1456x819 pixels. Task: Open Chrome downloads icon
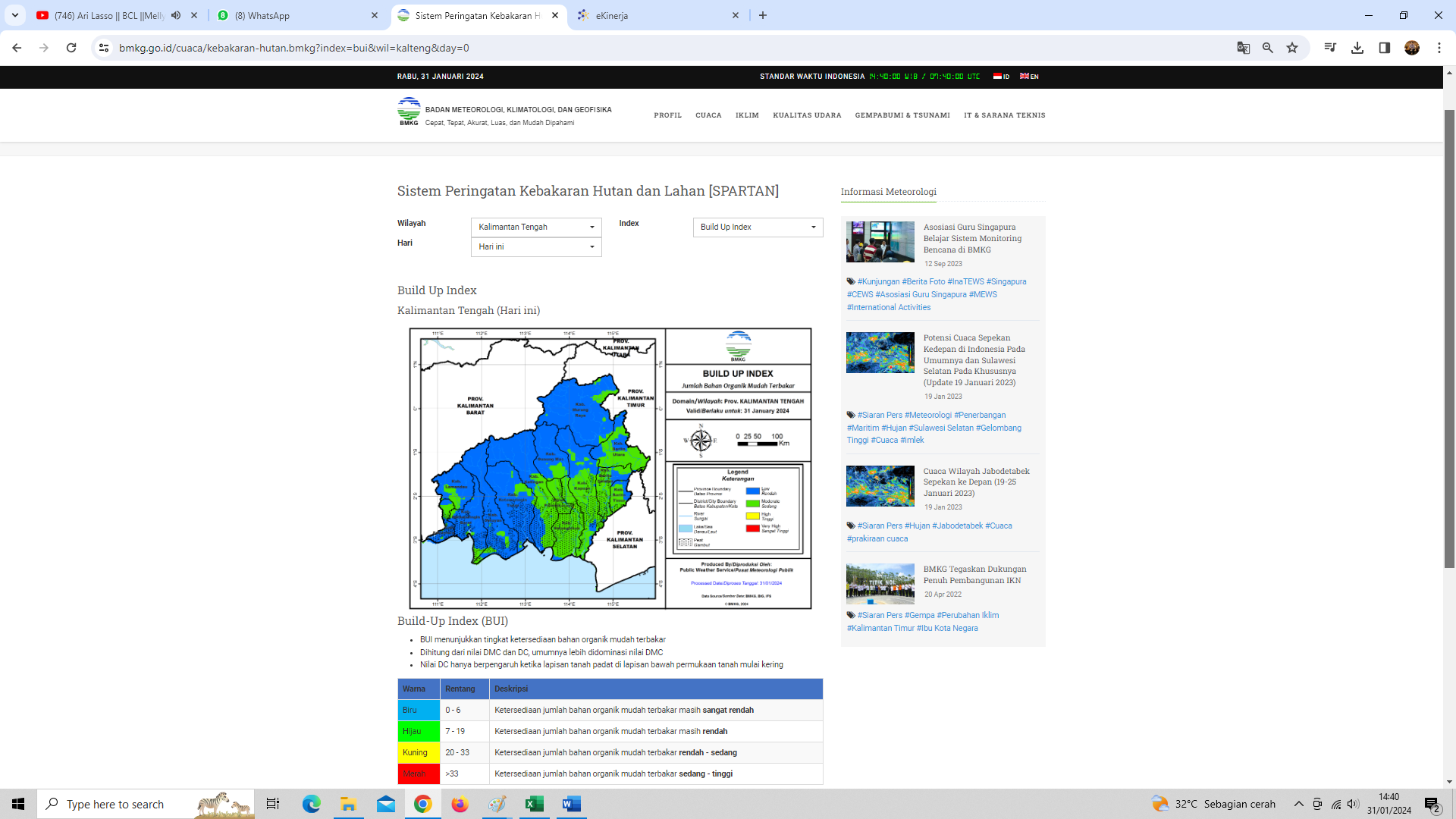(1357, 48)
